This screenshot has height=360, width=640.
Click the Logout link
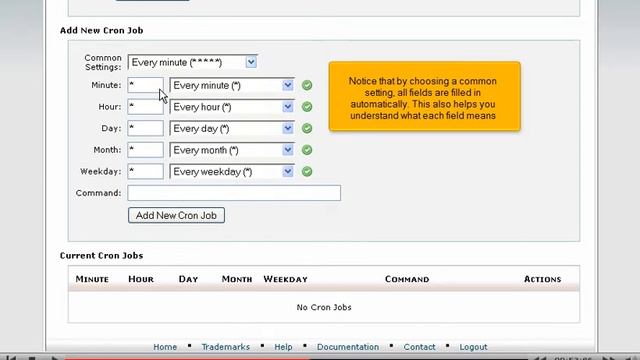473,347
